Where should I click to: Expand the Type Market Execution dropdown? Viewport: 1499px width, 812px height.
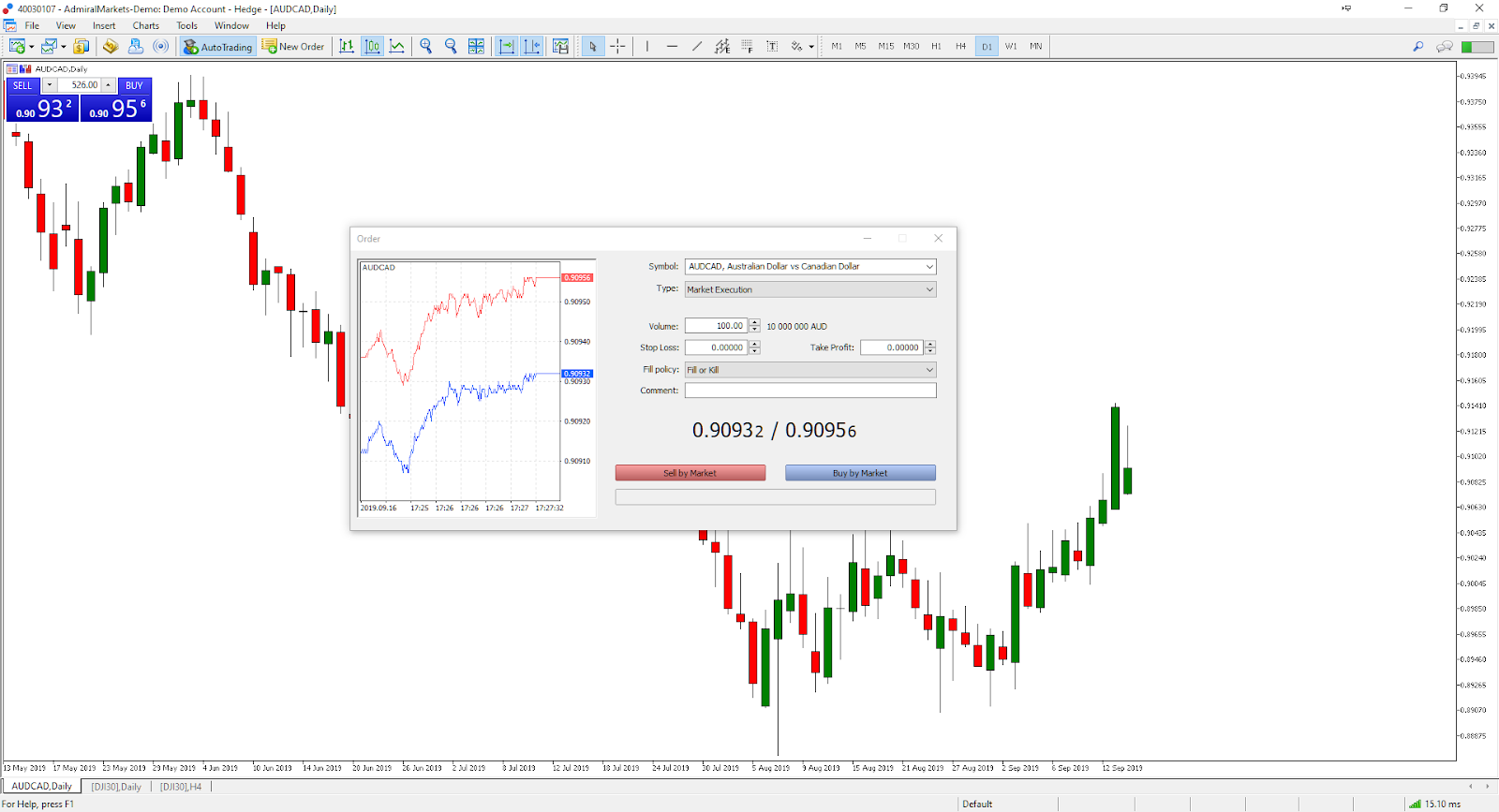(929, 289)
